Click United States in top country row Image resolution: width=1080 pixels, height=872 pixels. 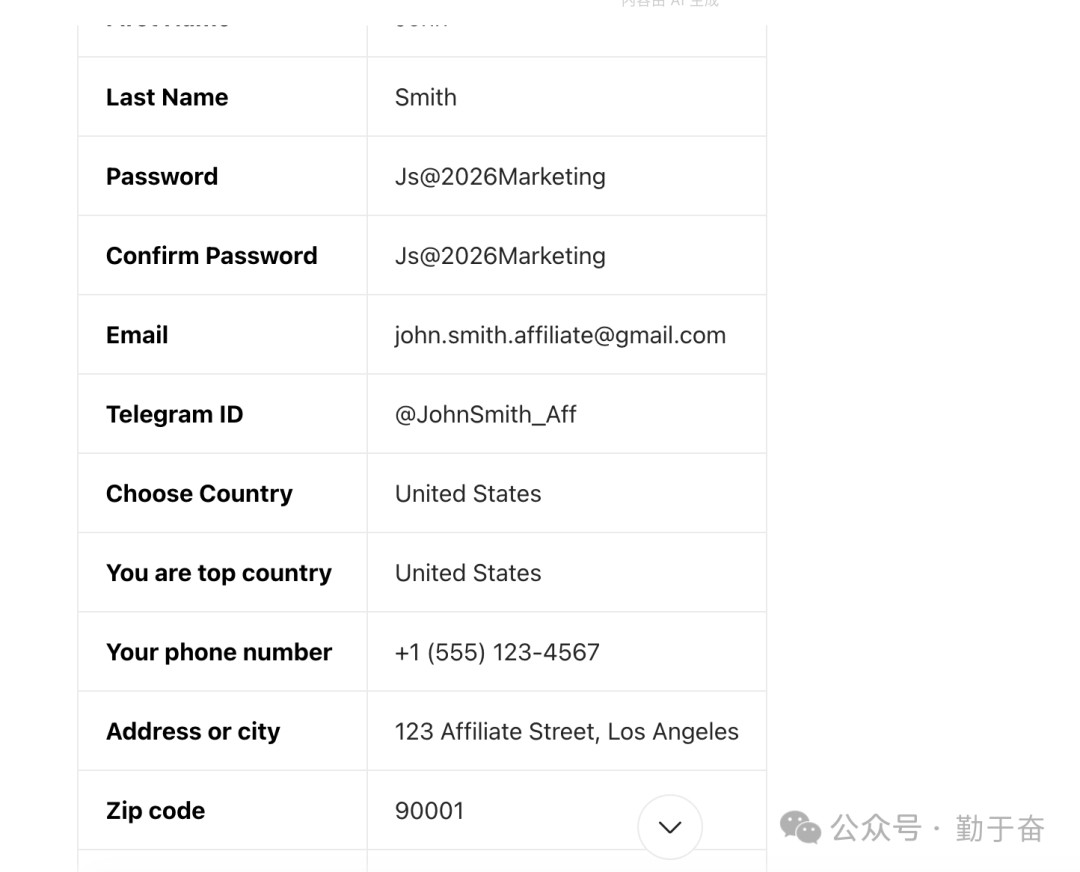click(x=468, y=573)
